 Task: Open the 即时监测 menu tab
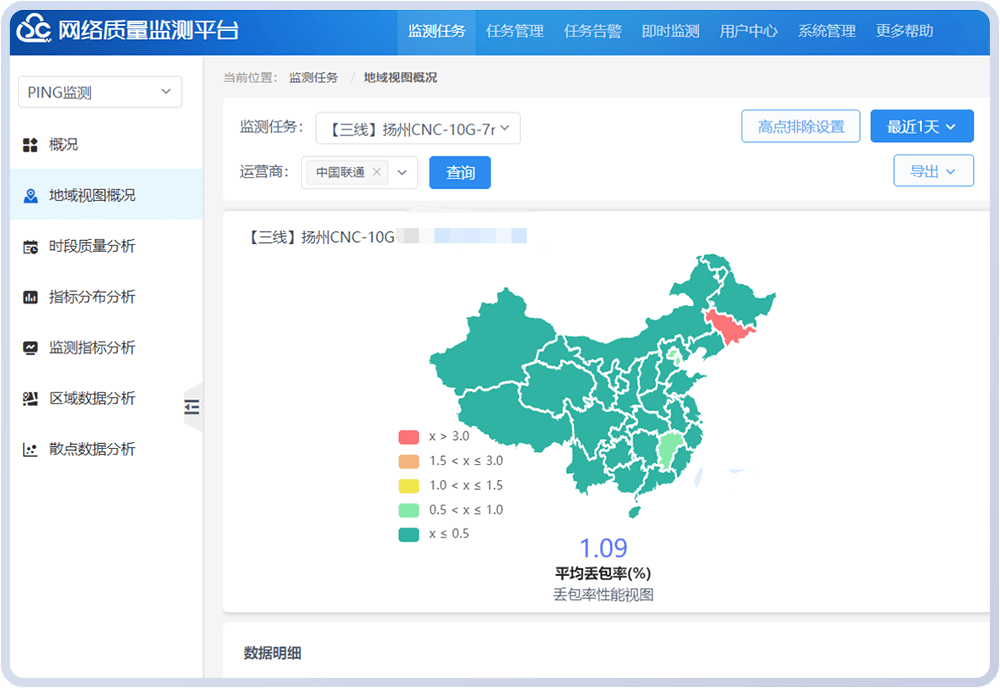pos(670,31)
